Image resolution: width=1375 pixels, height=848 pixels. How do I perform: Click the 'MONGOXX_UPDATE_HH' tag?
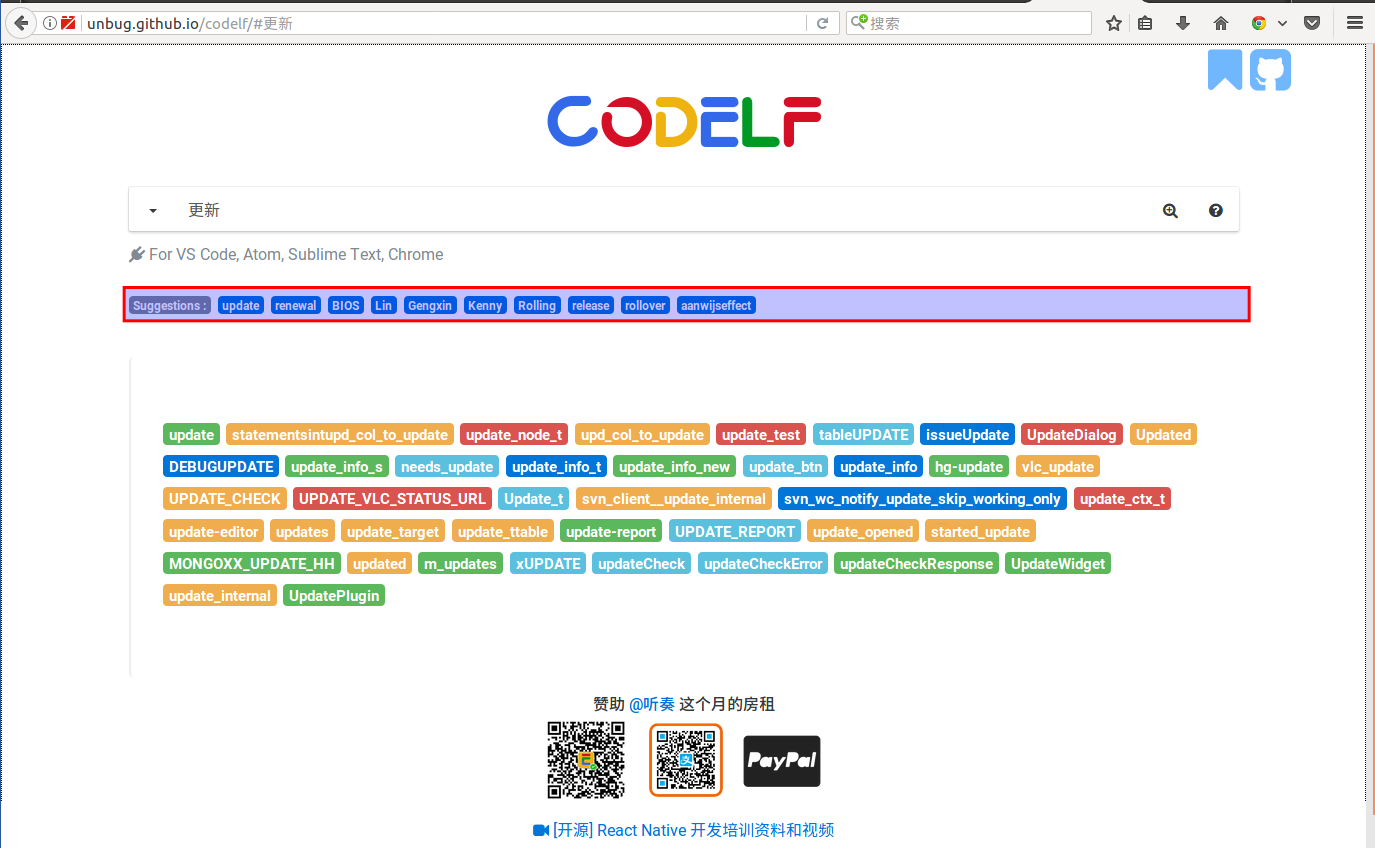point(252,563)
